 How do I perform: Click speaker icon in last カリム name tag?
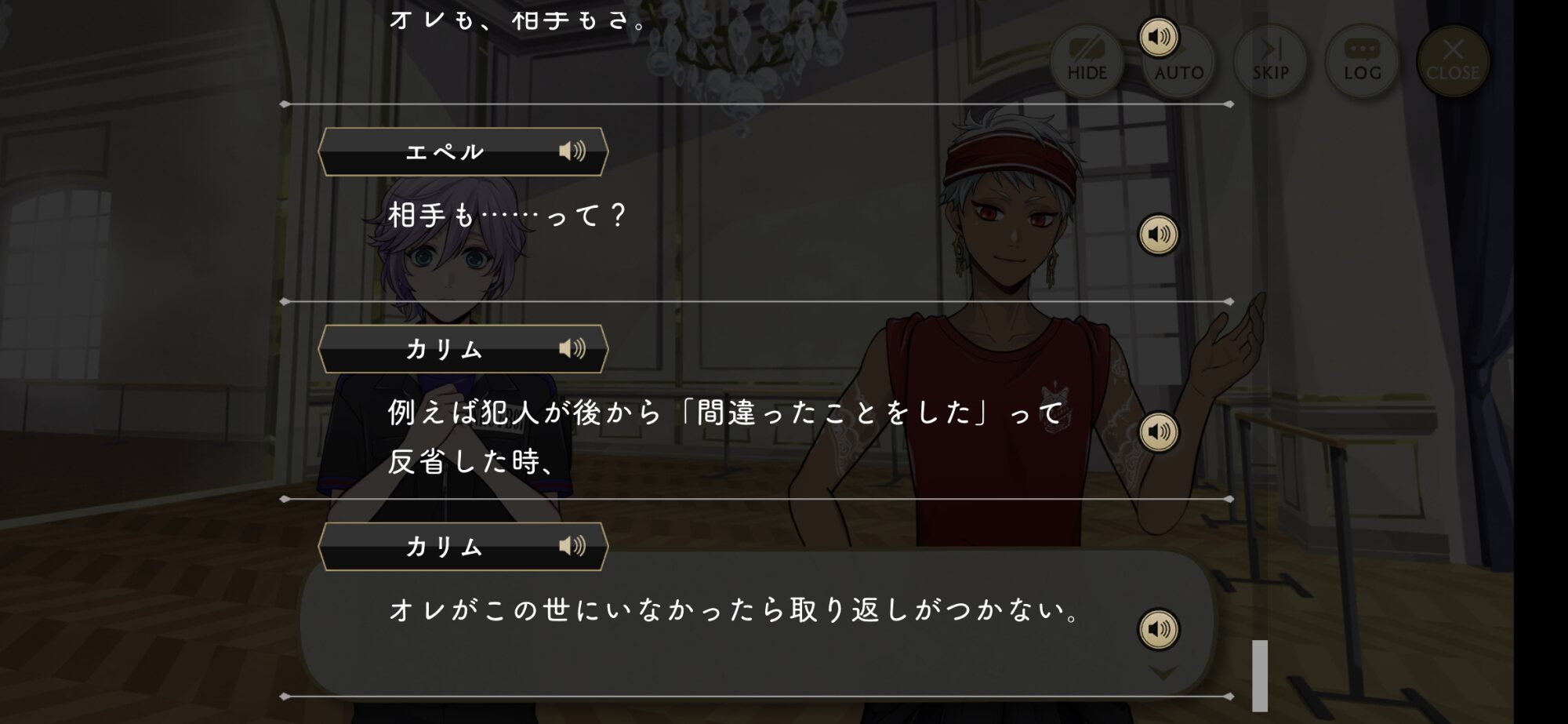[x=572, y=546]
